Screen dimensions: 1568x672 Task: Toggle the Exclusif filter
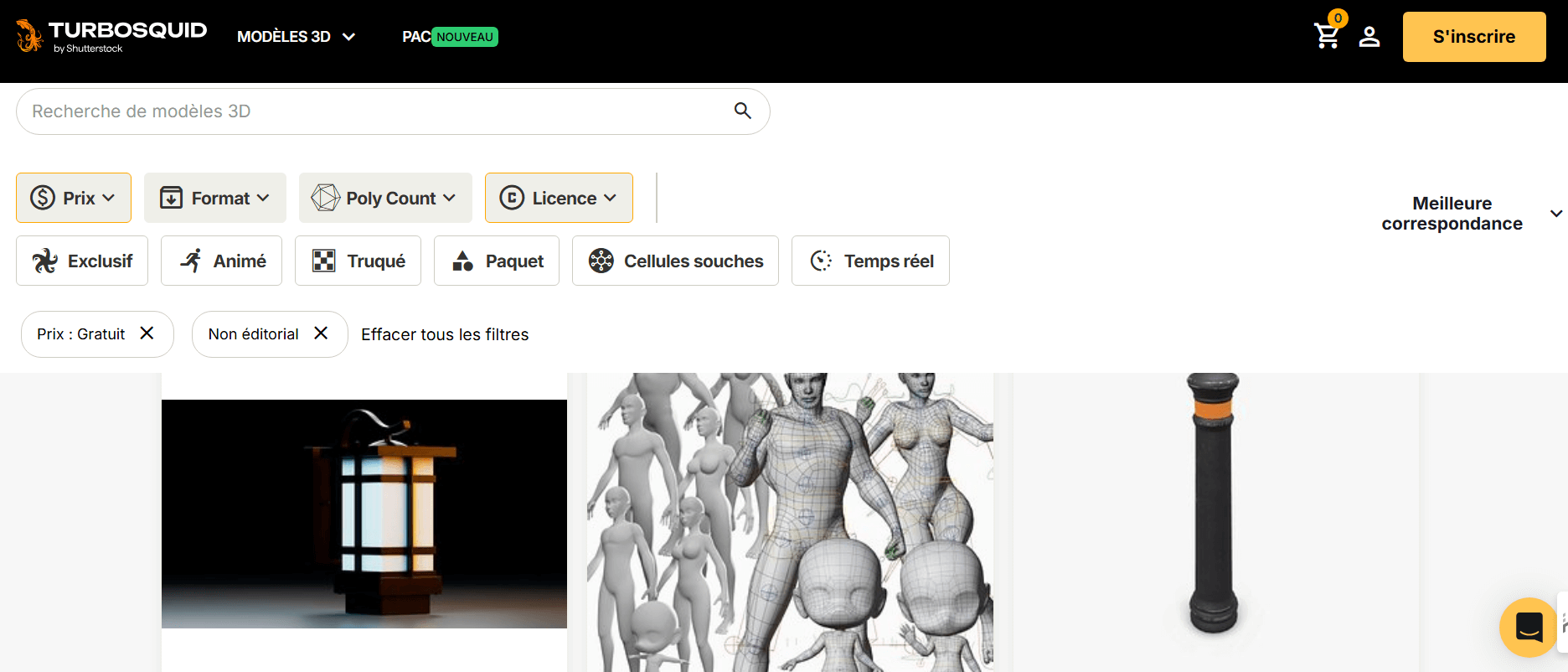click(82, 261)
